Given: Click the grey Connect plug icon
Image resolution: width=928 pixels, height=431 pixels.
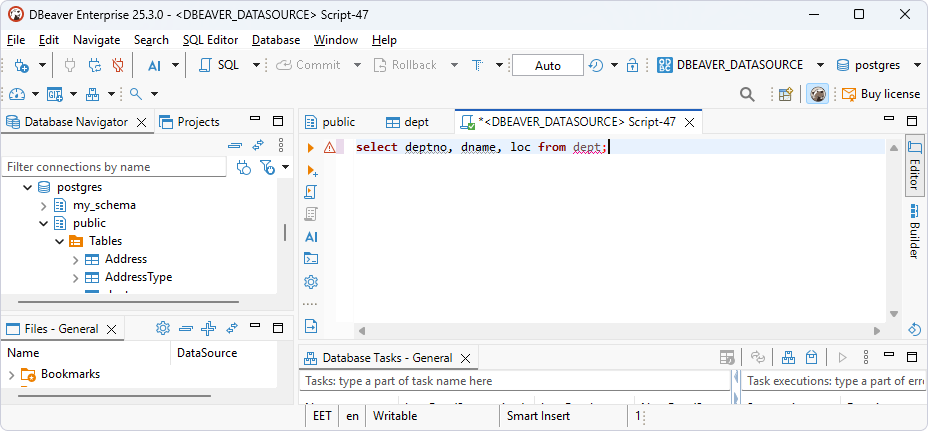Looking at the screenshot, I should [70, 65].
